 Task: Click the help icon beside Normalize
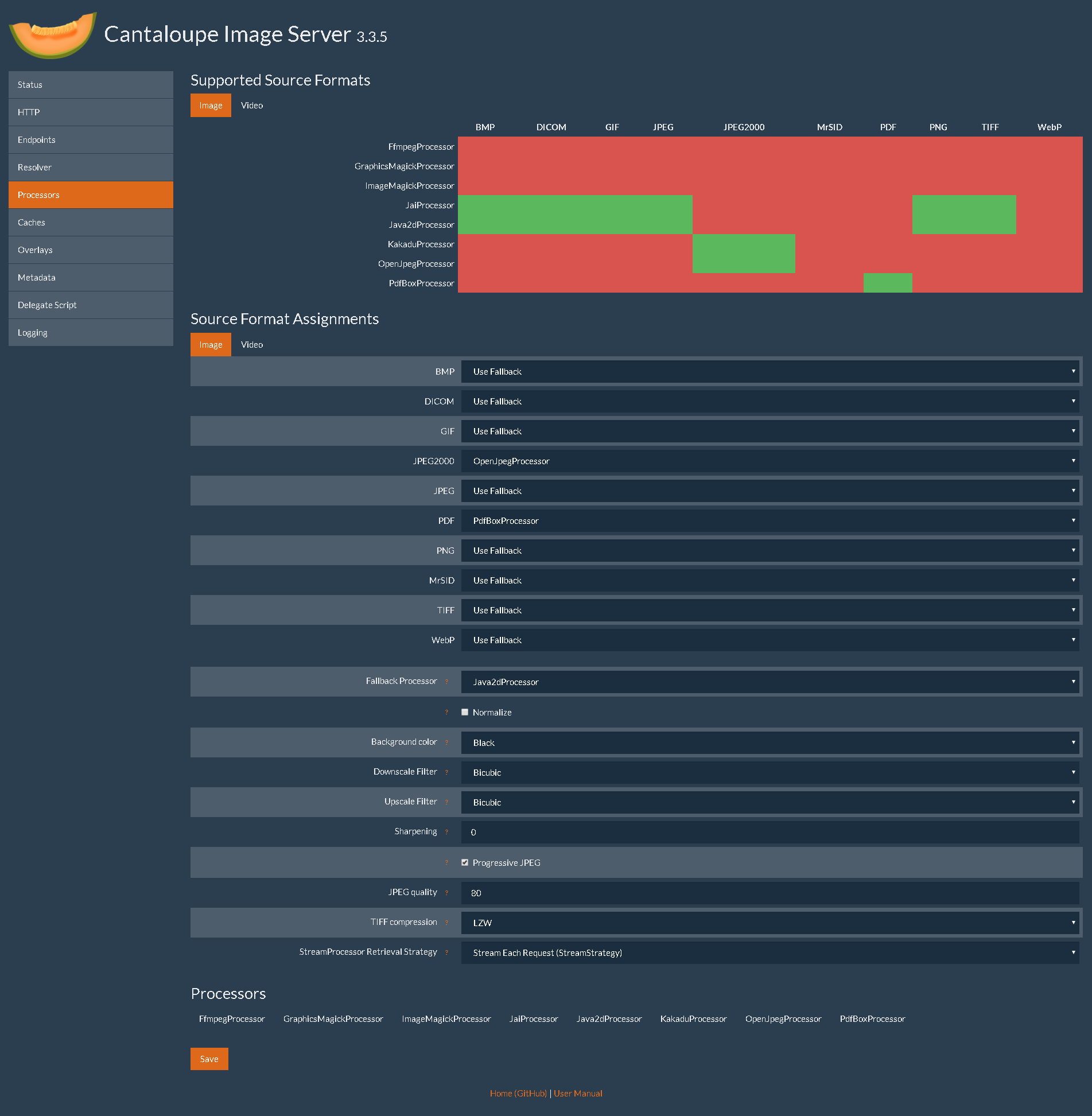coord(446,712)
